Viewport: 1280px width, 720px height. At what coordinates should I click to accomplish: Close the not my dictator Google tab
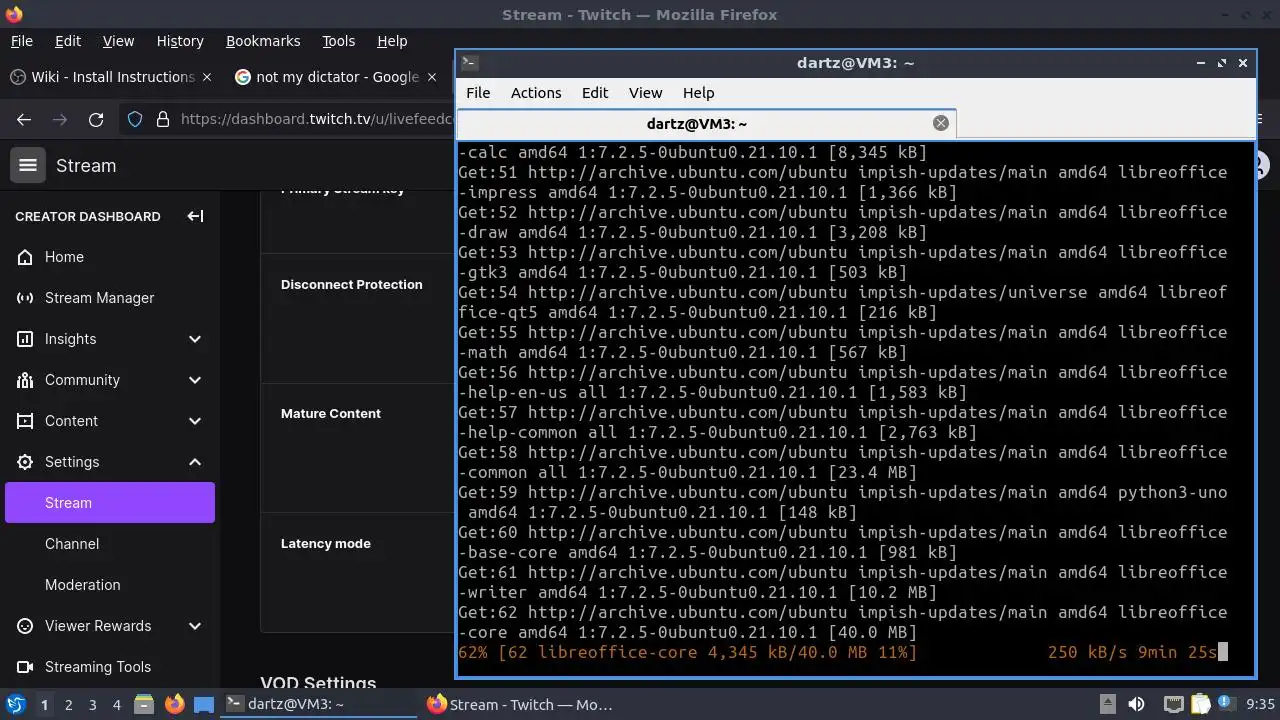[432, 77]
